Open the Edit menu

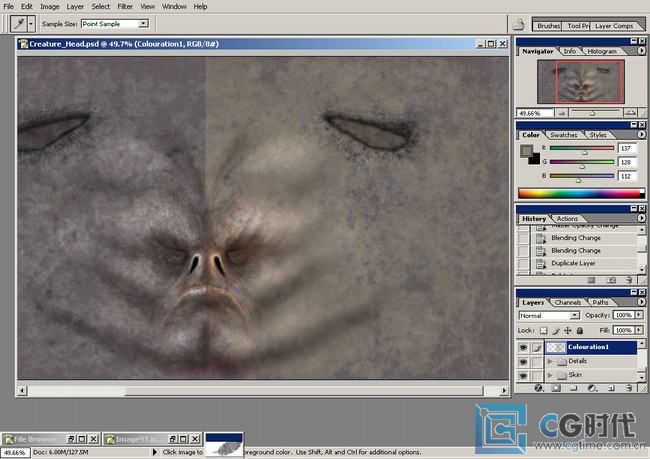[x=27, y=7]
